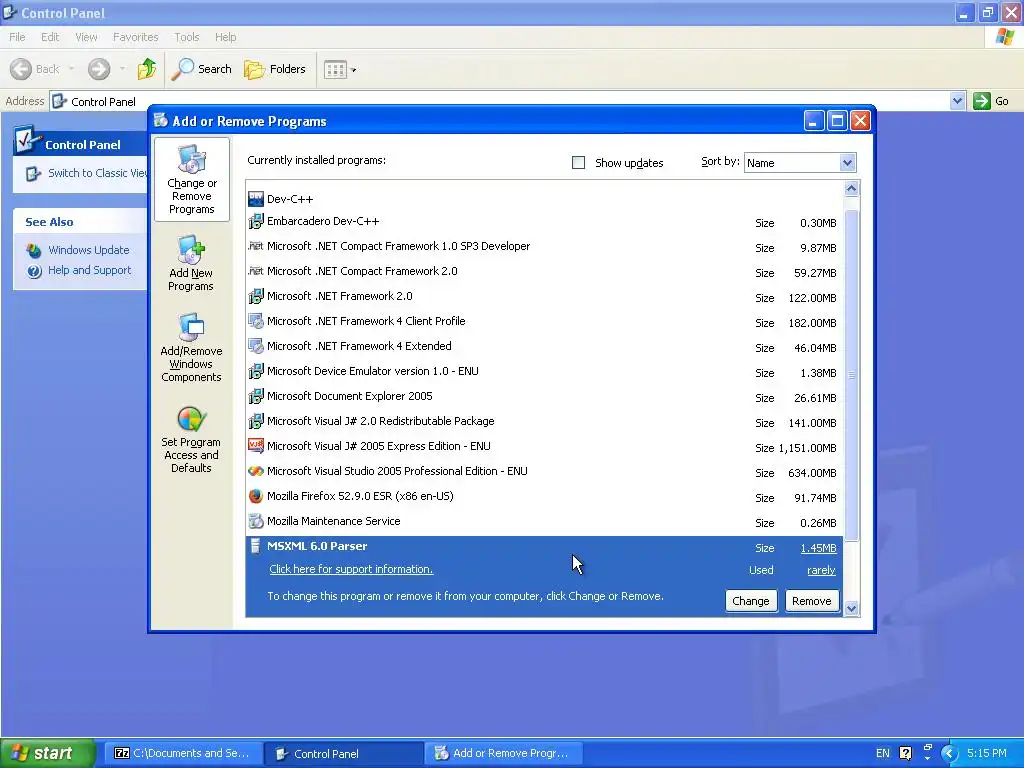Click .NET Framework 4 Client Profile icon

(256, 321)
